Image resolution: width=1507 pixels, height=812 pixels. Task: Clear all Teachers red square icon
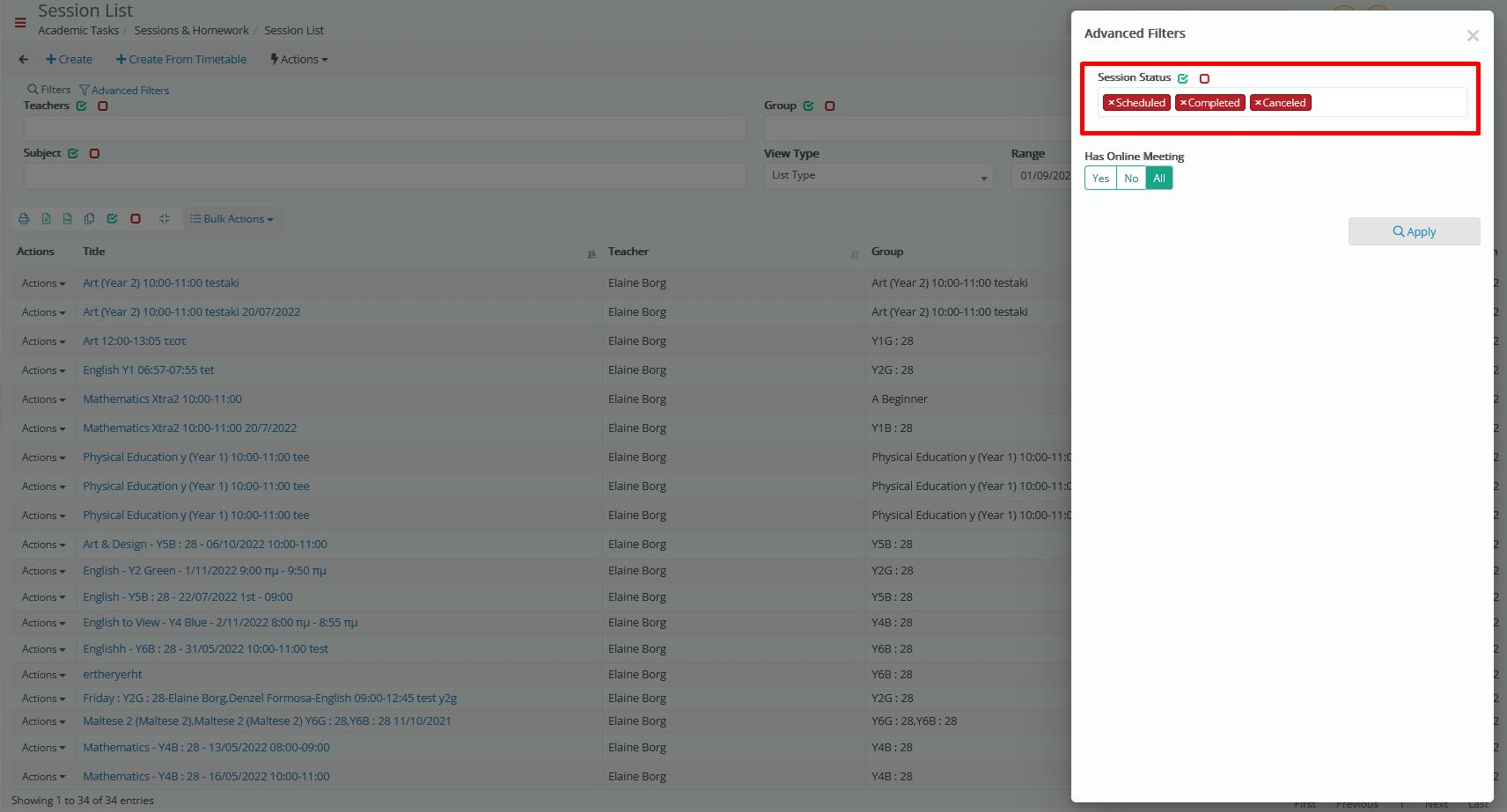point(103,106)
